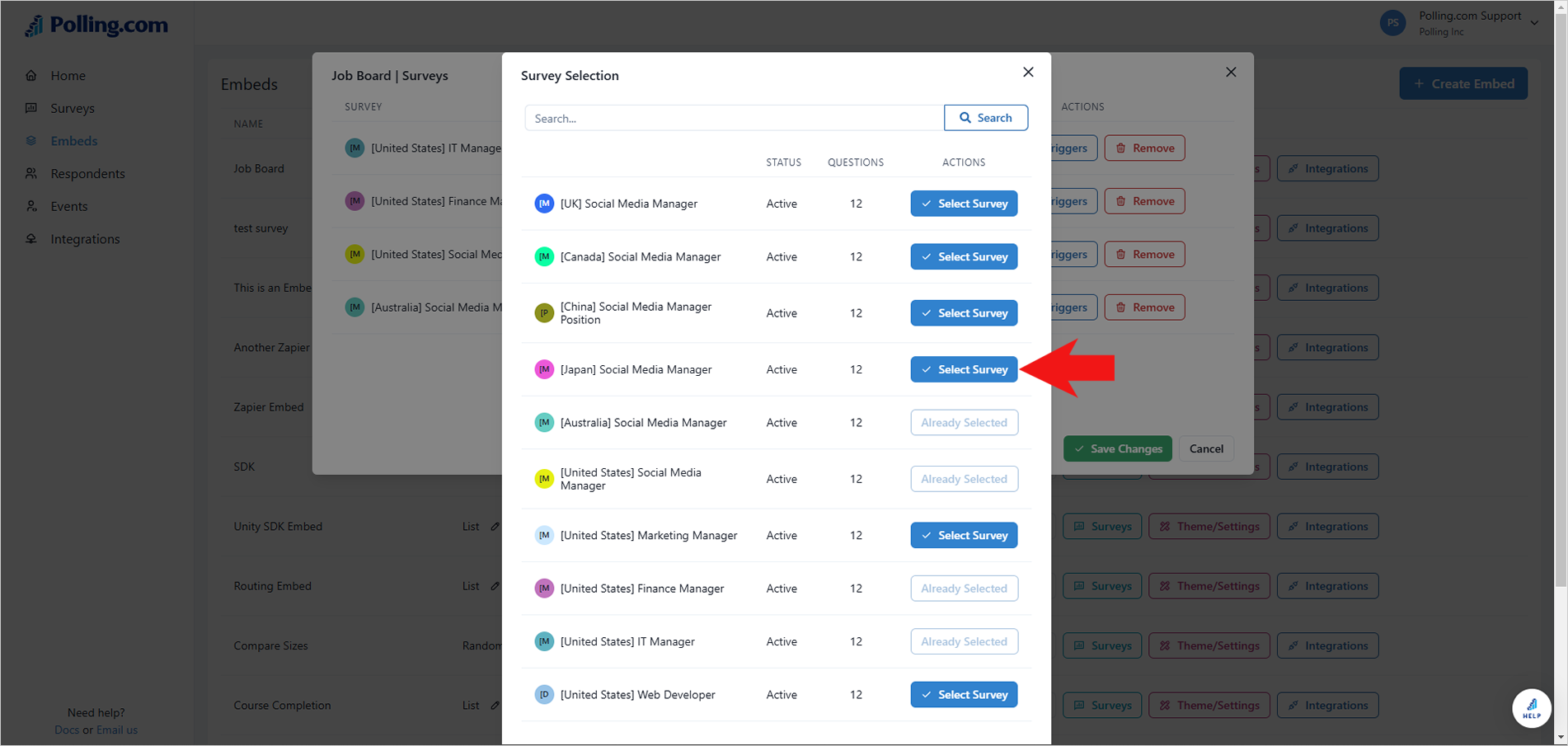Select the [Japan] Social Media Manager survey
This screenshot has width=1568, height=746.
(x=964, y=369)
